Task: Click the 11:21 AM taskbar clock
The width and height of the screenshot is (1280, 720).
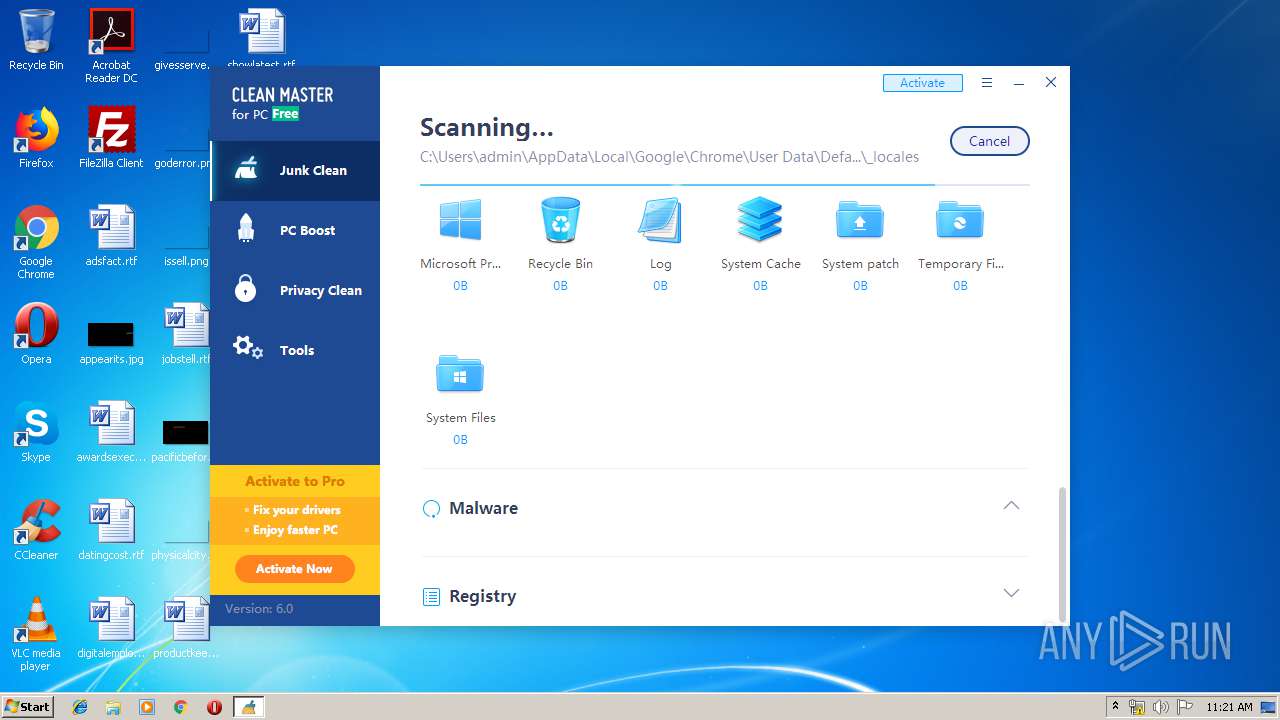Action: [x=1229, y=707]
